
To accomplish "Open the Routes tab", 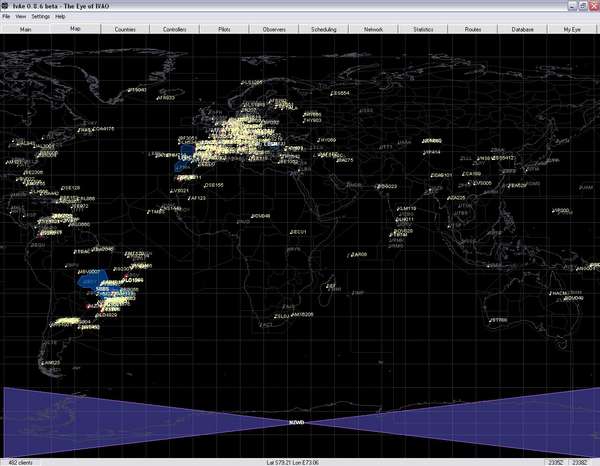I will (x=472, y=30).
